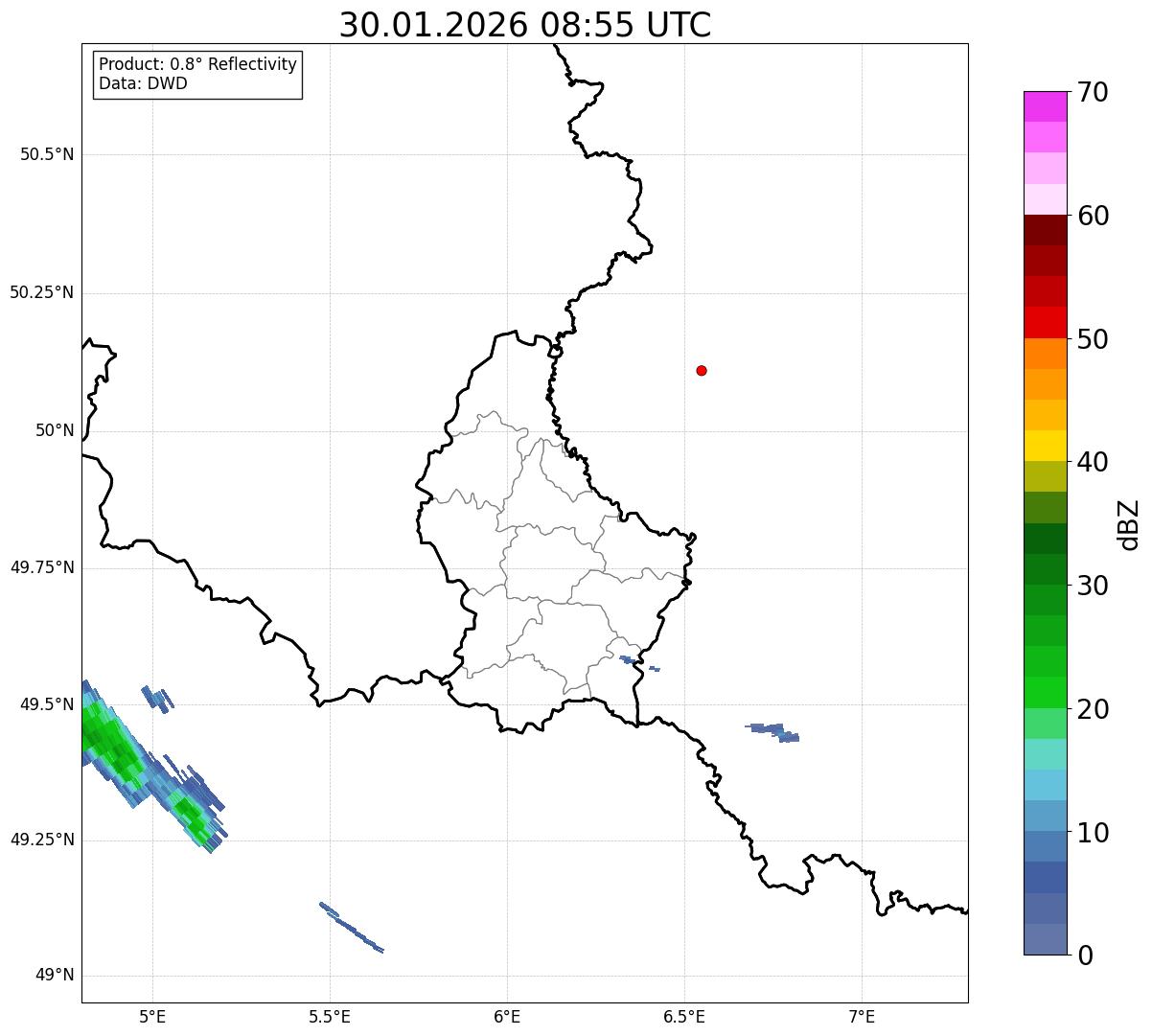
Task: Click the colorbar tick label 0
Action: 1085,955
